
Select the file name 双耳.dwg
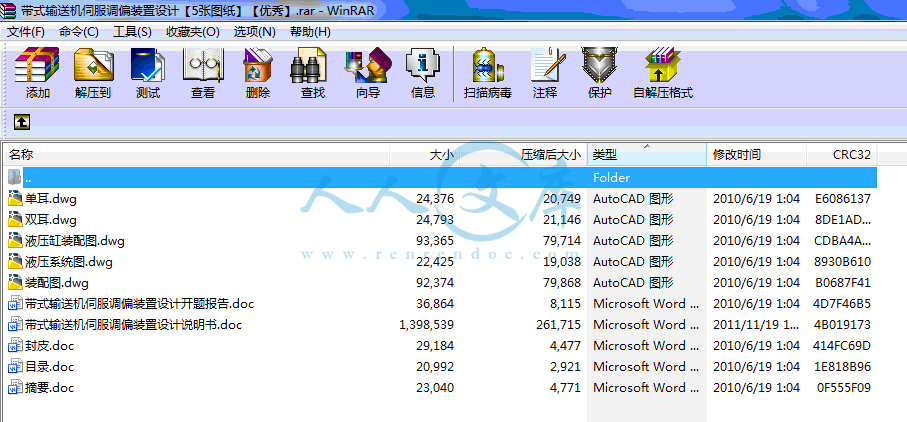click(51, 220)
